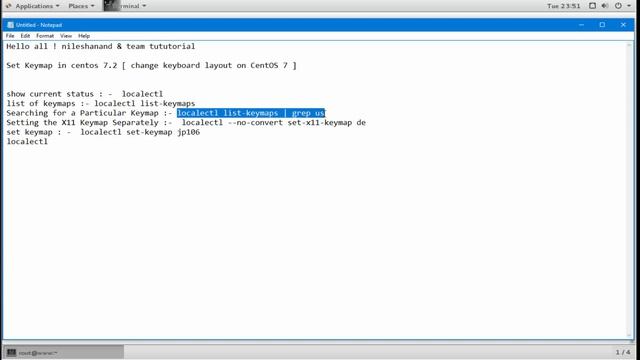Click the volume speaker icon in system tray
640x360 pixels.
click(x=605, y=6)
